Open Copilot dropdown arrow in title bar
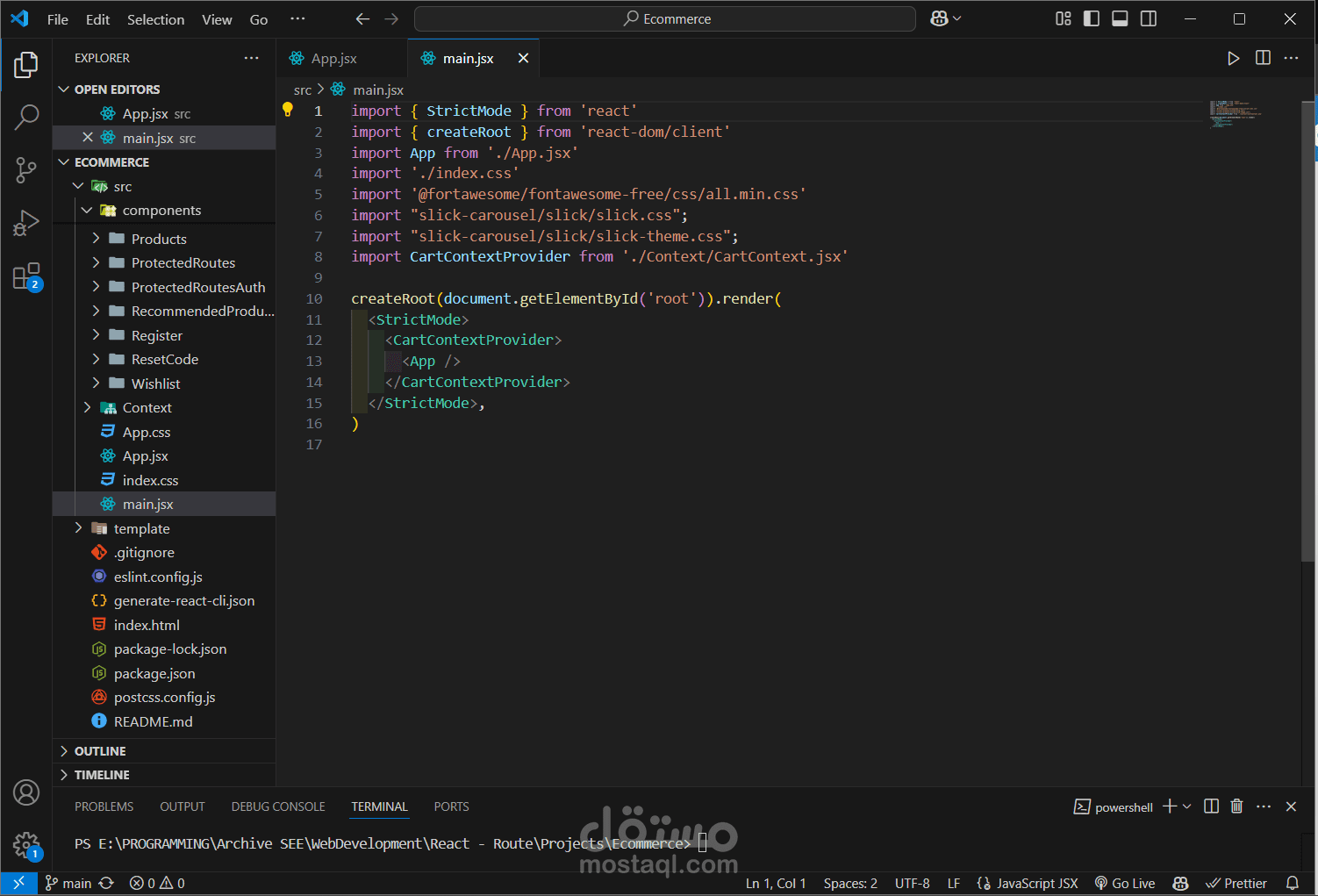1318x896 pixels. (x=957, y=18)
